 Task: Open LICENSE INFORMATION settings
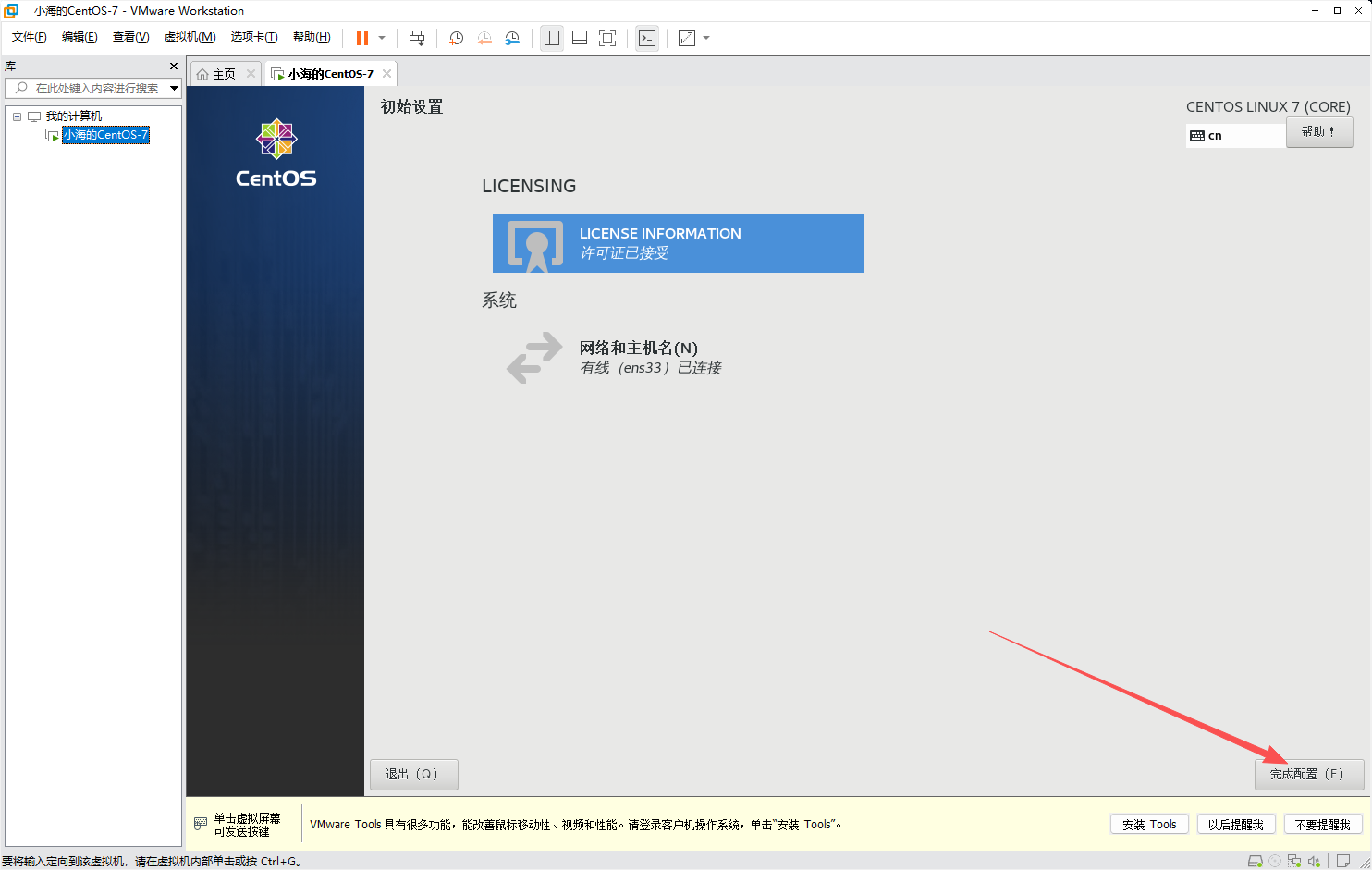tap(679, 243)
